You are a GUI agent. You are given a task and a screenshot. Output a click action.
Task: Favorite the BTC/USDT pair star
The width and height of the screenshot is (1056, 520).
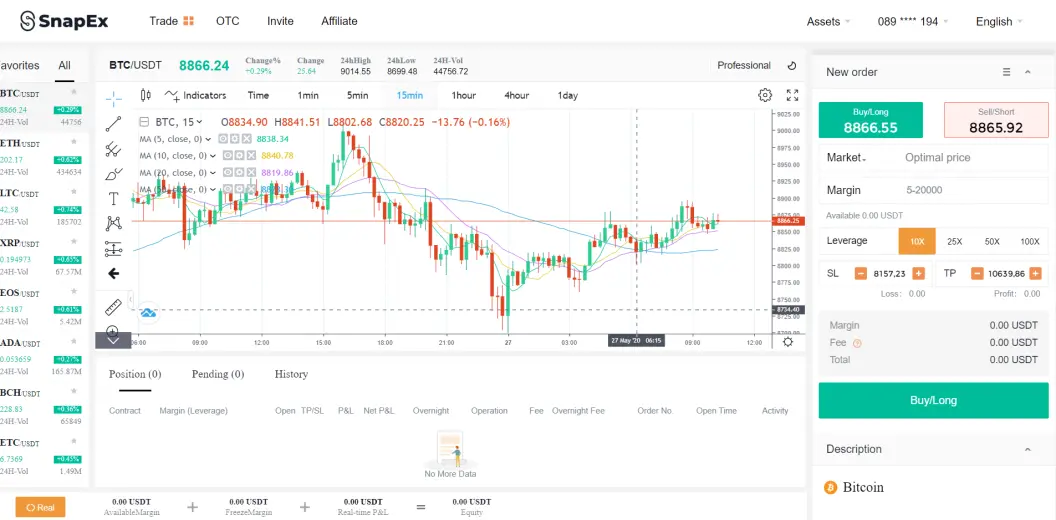tap(73, 92)
